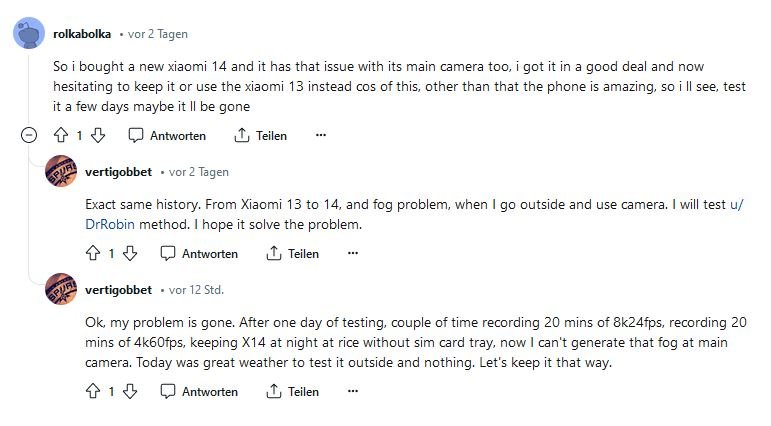Click Antworten under the 'problem is gone' reply

pos(200,391)
